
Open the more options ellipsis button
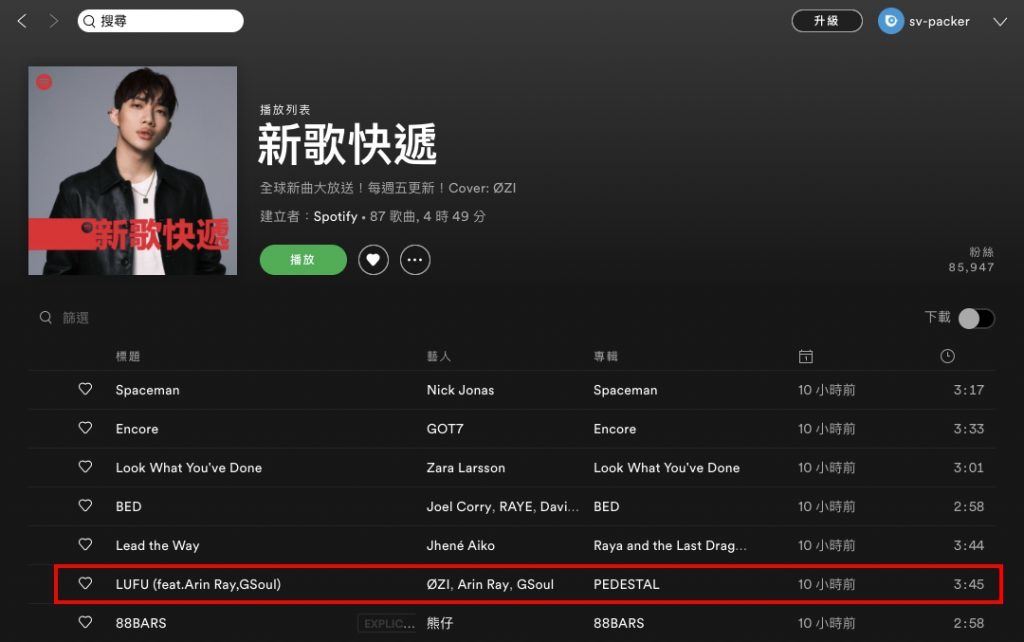pos(415,260)
